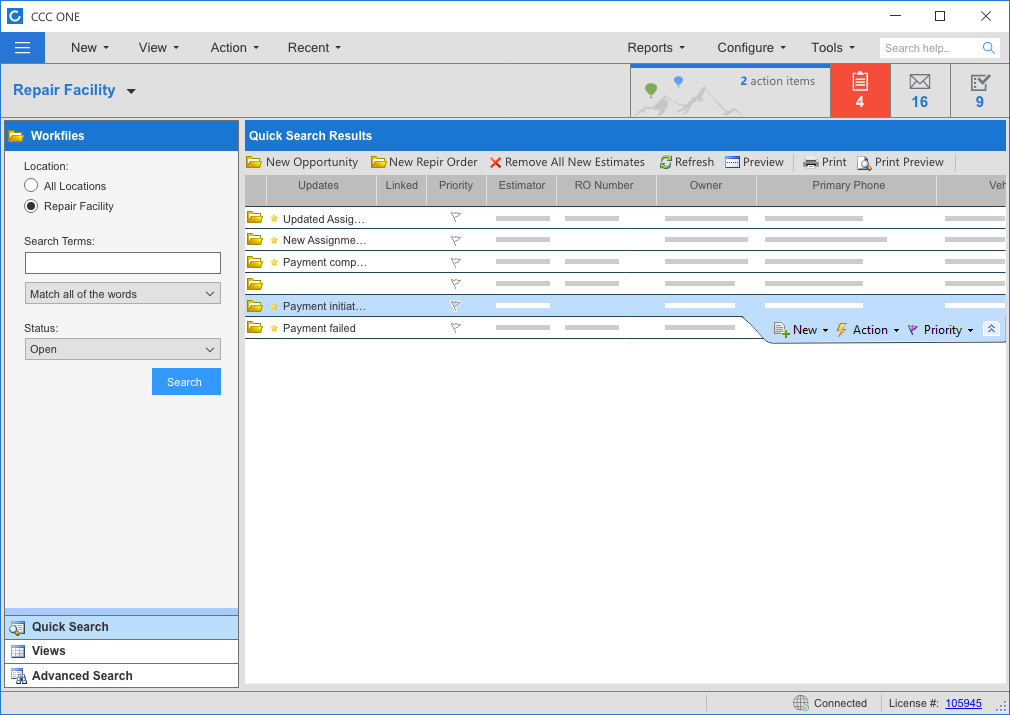Sort by the Estimator column header
The height and width of the screenshot is (715, 1010).
coord(522,190)
